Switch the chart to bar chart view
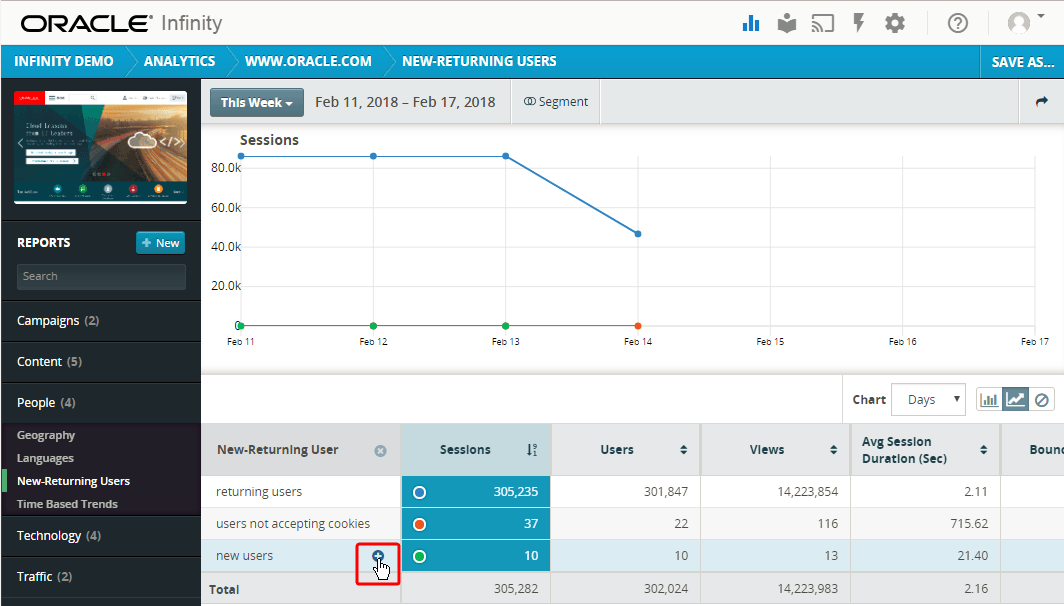Image resolution: width=1064 pixels, height=606 pixels. pos(990,399)
